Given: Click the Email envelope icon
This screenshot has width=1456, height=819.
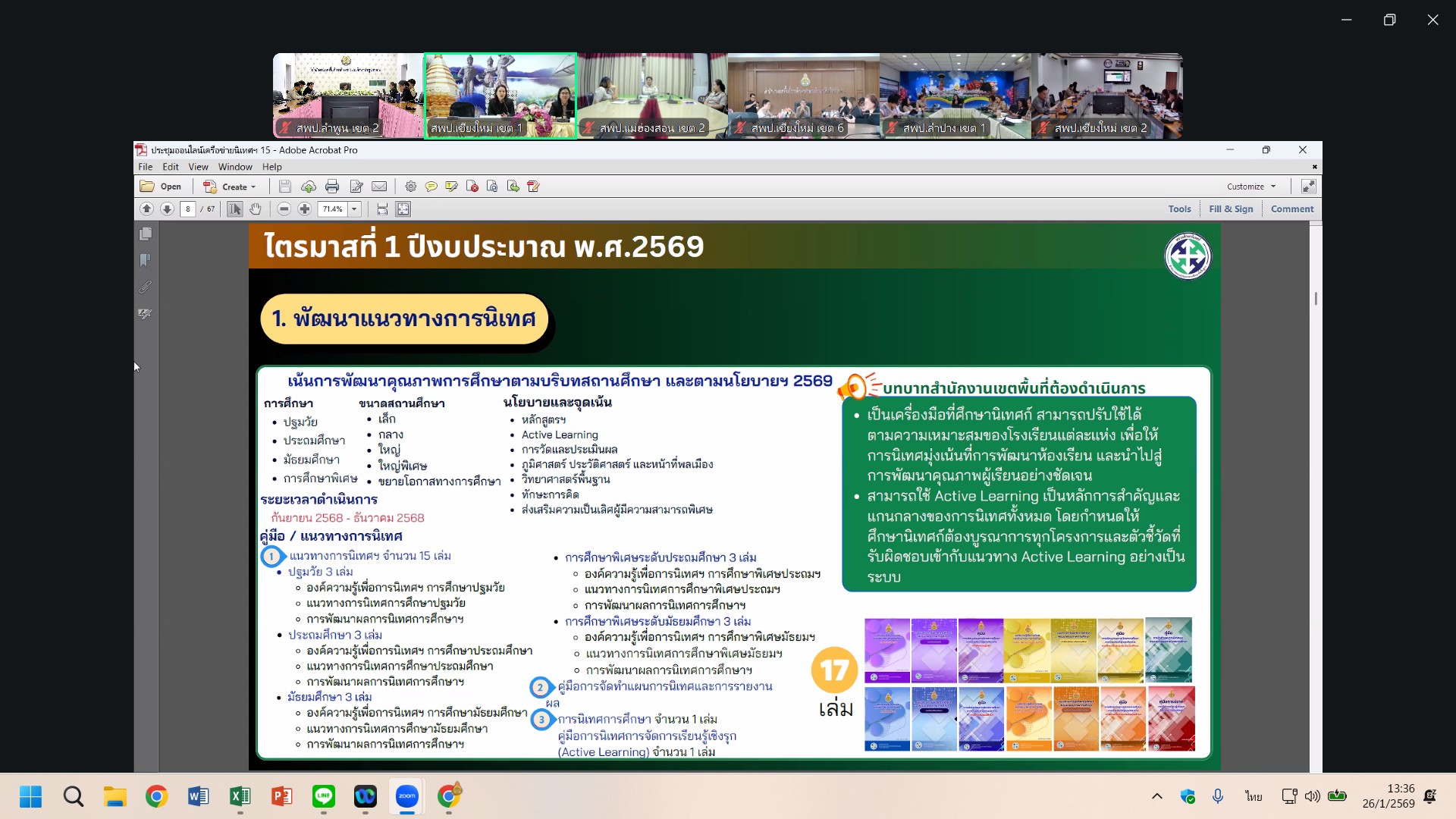Looking at the screenshot, I should (379, 187).
